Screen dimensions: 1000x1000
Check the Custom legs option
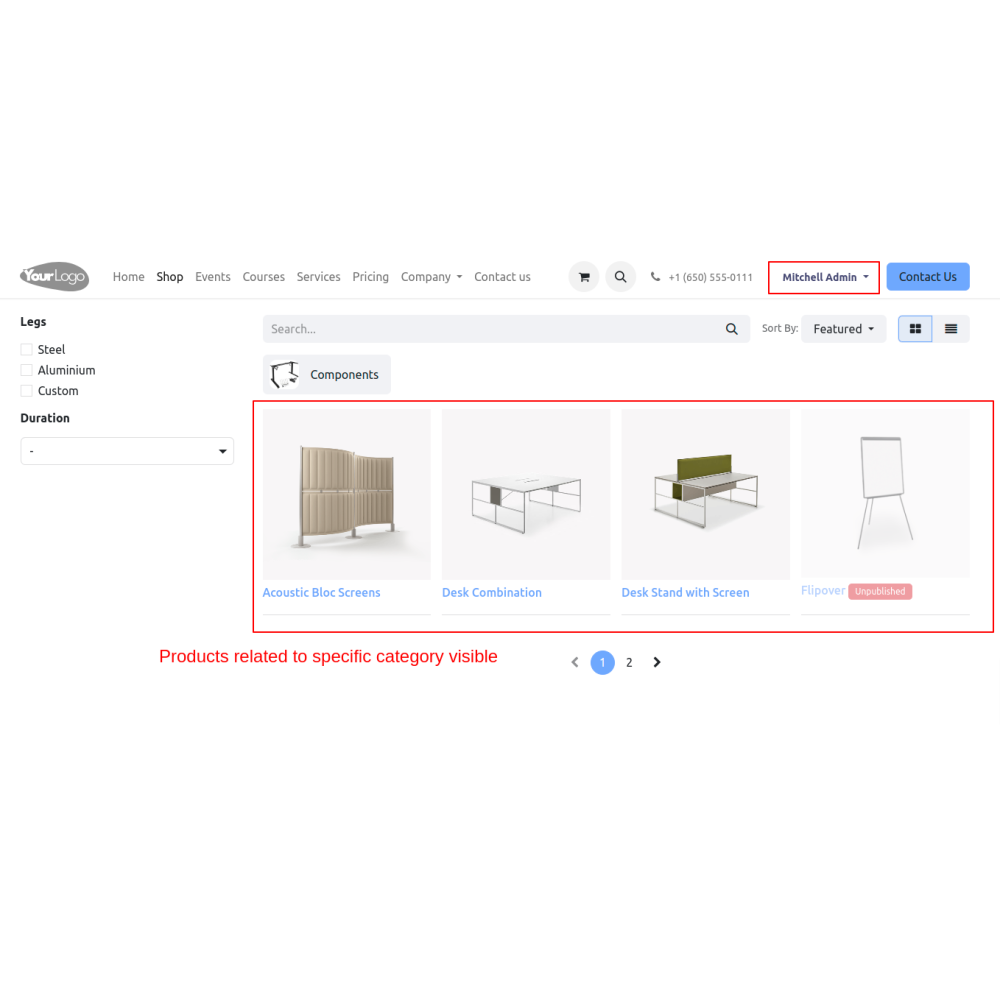26,391
